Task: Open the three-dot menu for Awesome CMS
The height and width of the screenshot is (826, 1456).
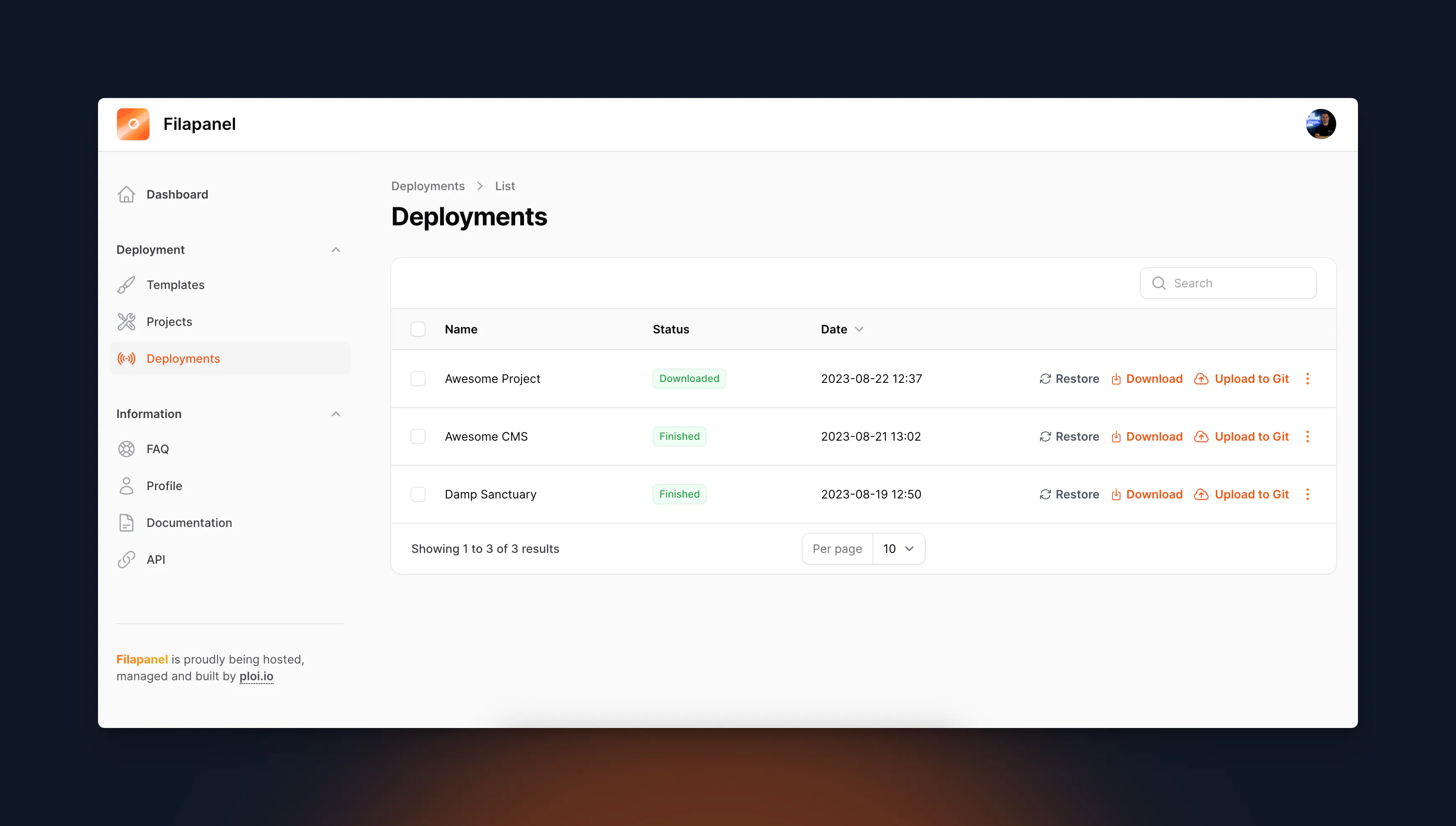Action: click(x=1307, y=437)
